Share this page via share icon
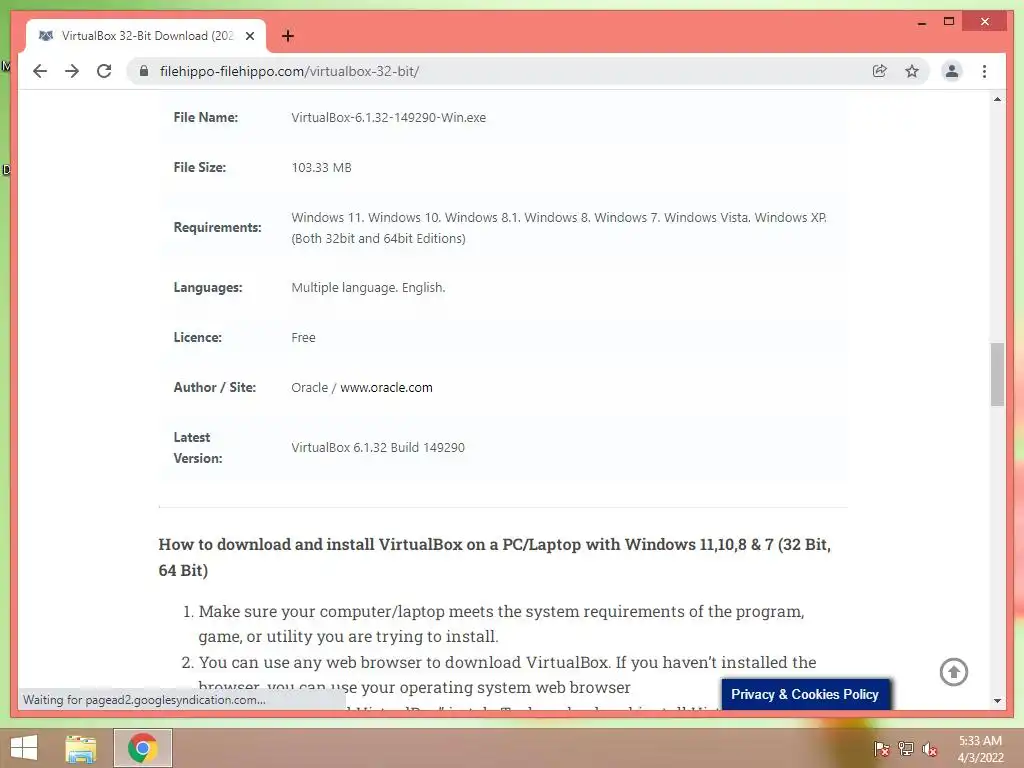The height and width of the screenshot is (768, 1024). [880, 71]
